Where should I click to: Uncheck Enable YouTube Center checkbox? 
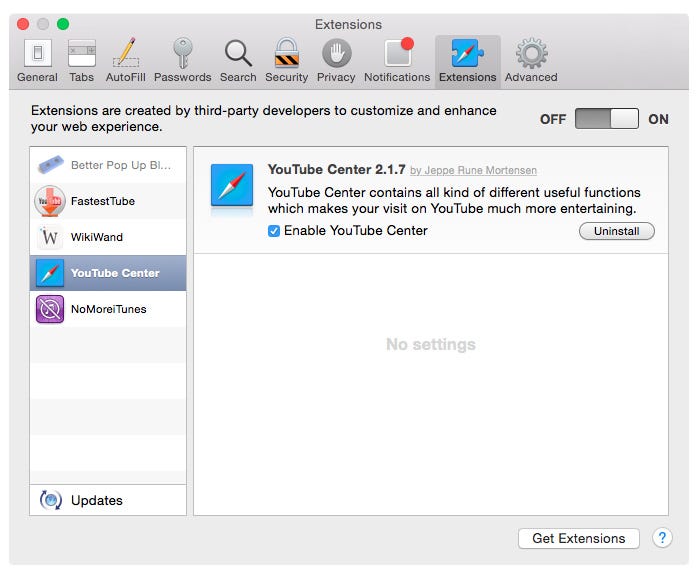pos(274,231)
